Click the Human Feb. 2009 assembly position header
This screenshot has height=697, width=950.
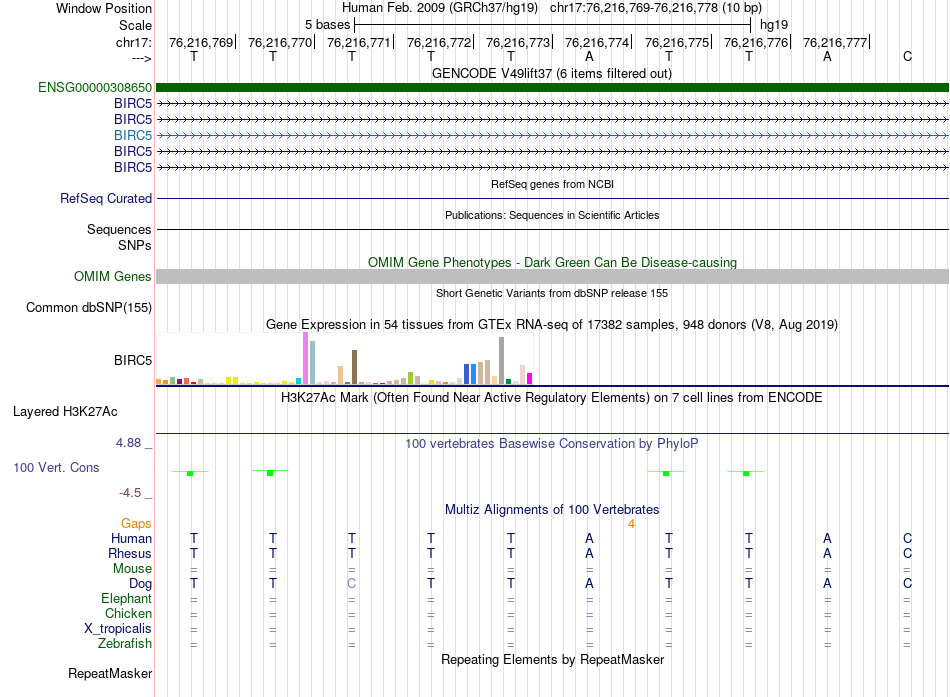(552, 8)
